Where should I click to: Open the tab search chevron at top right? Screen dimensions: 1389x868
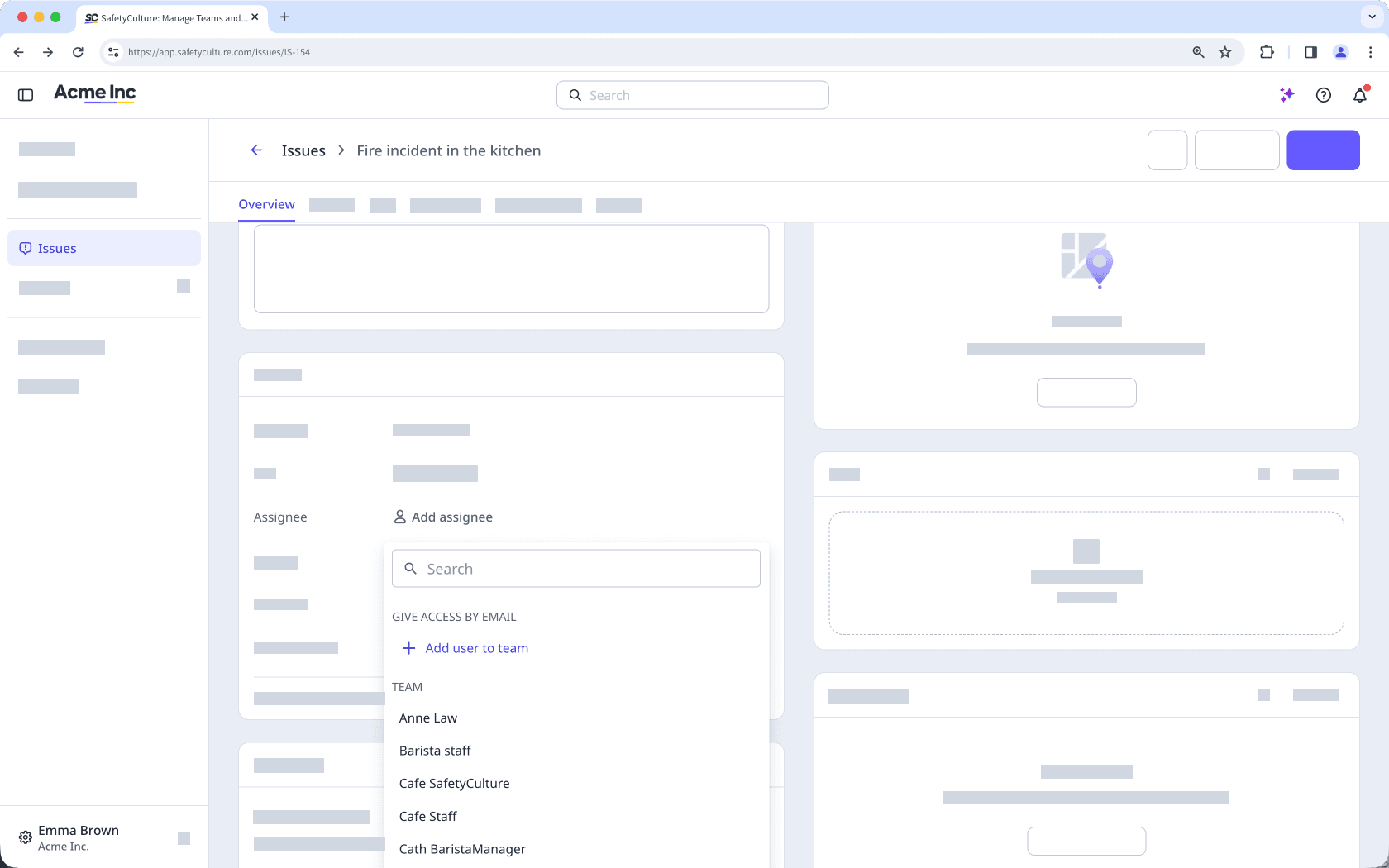click(x=1370, y=17)
